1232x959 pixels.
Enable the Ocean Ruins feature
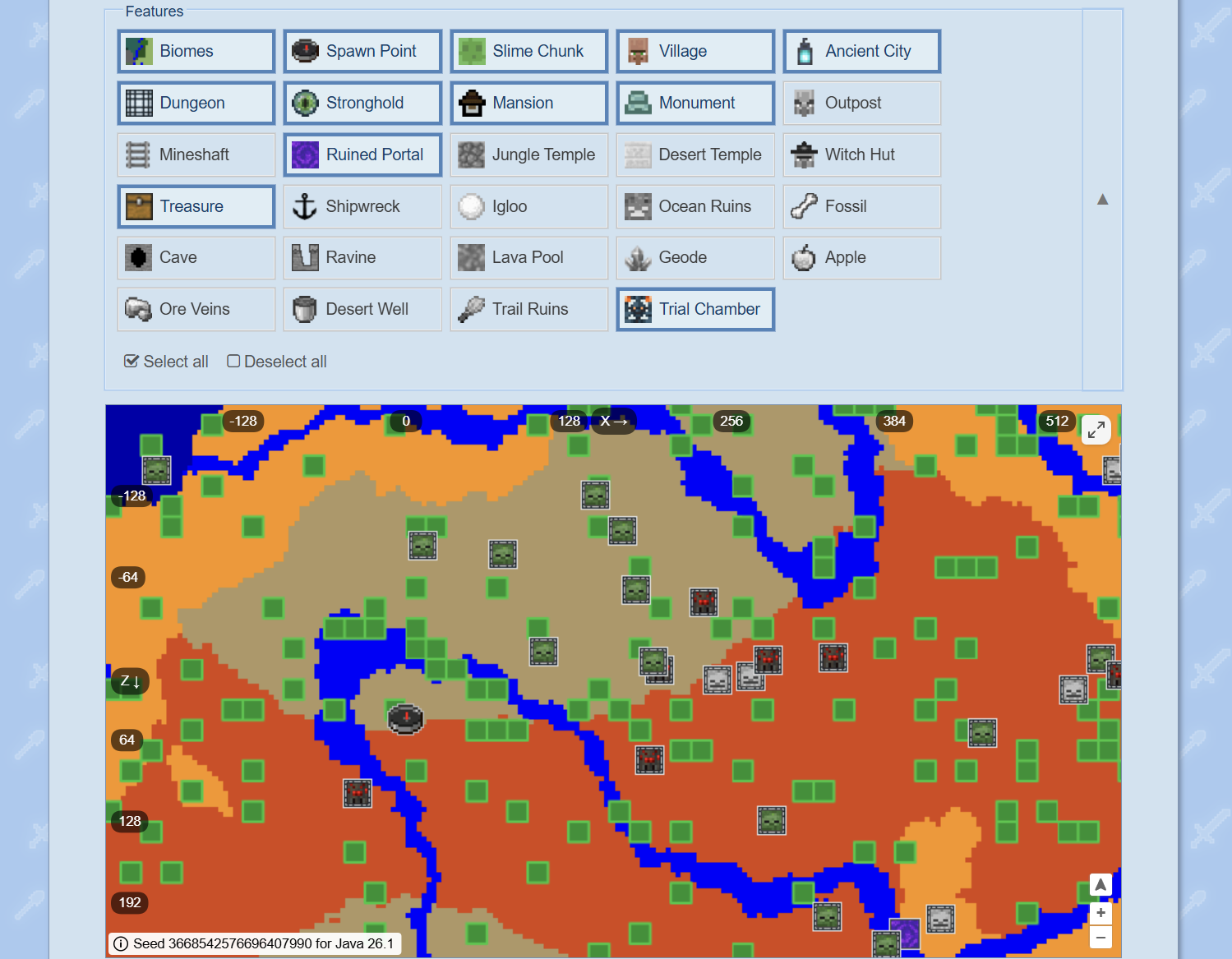695,206
